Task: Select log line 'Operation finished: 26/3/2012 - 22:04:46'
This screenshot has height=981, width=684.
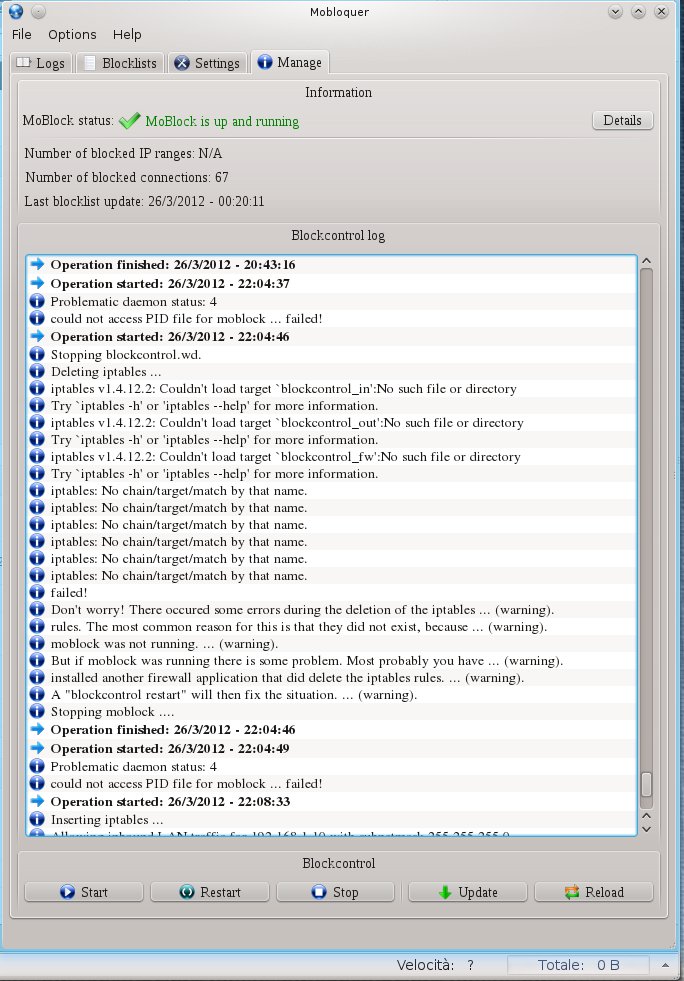Action: click(332, 729)
